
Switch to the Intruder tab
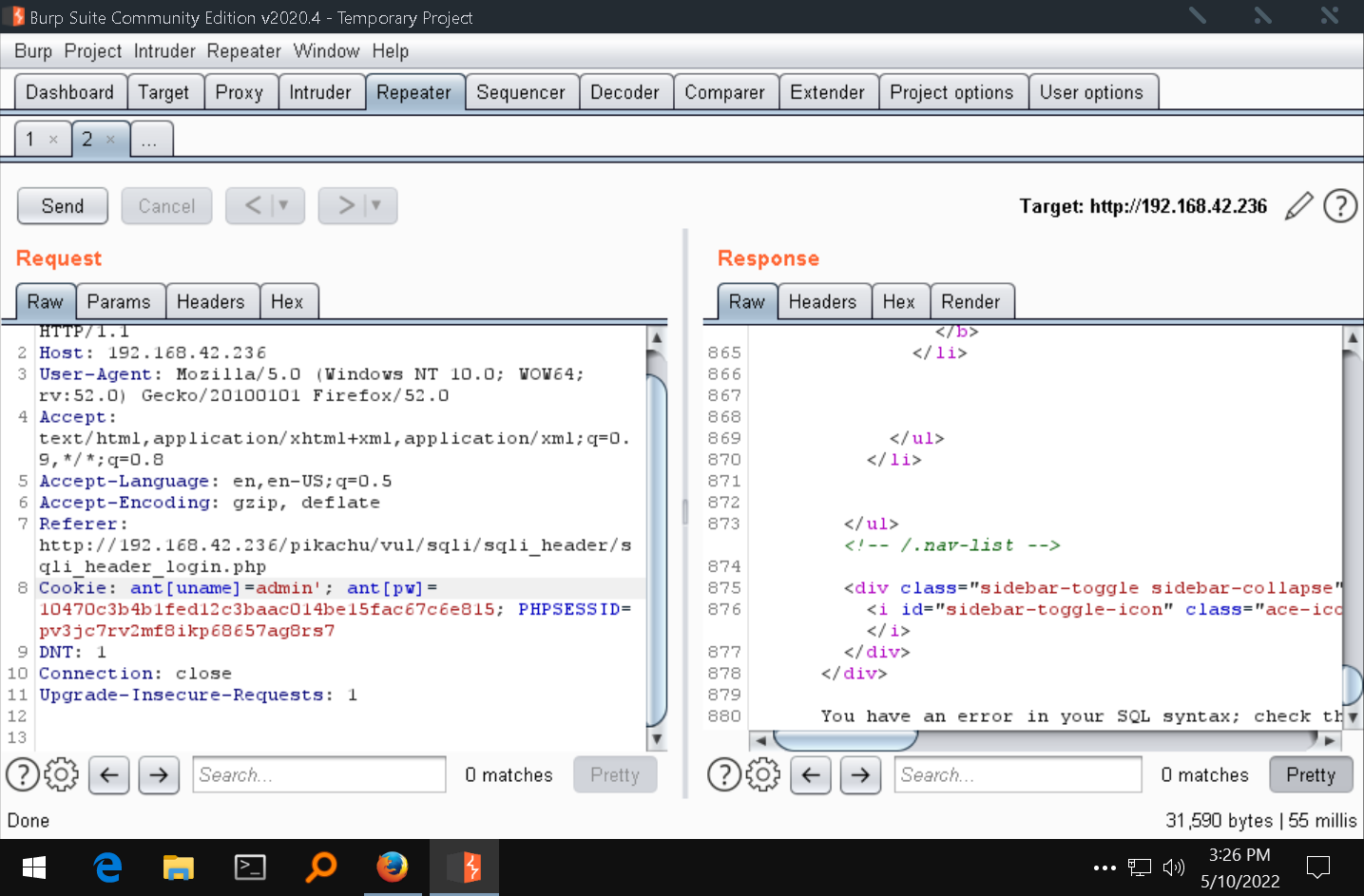320,92
